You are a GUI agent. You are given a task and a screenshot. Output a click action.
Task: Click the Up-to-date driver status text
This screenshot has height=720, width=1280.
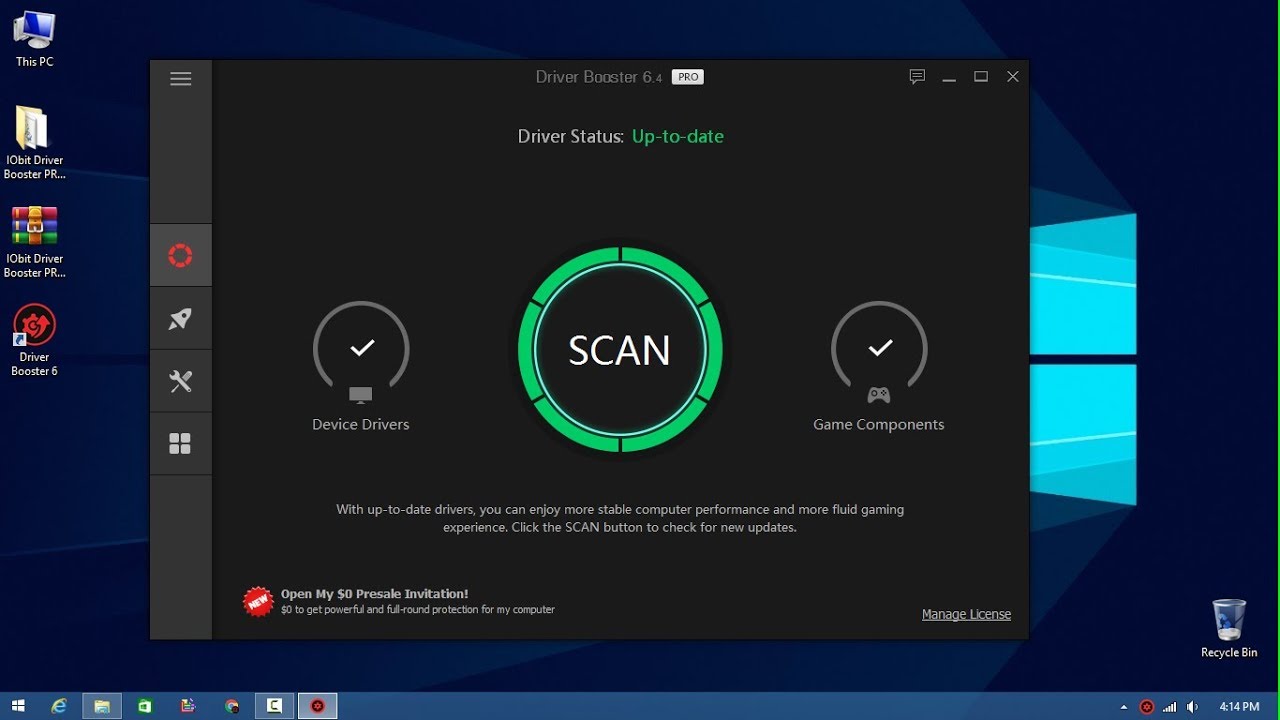point(678,137)
